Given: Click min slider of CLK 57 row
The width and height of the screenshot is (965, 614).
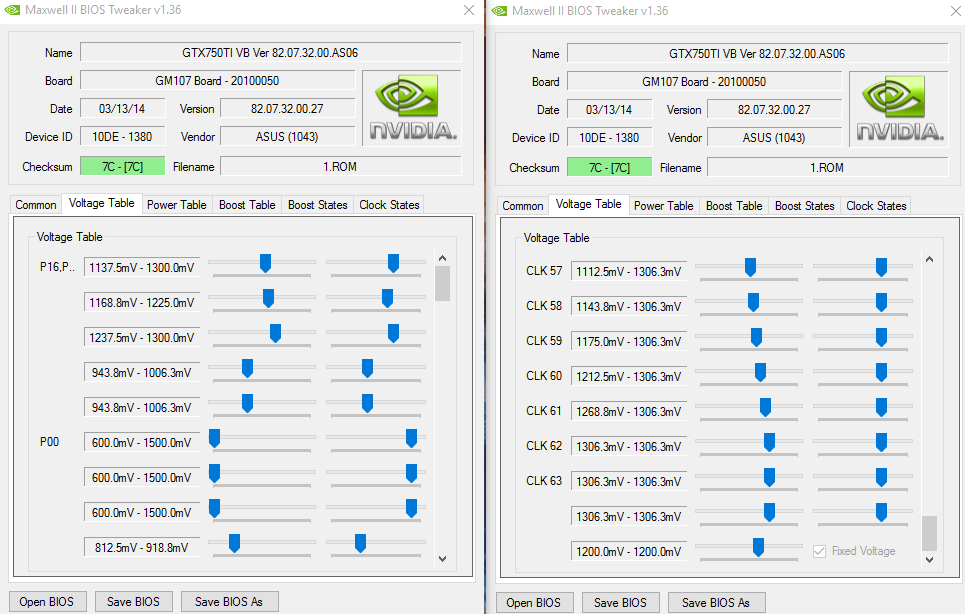Looking at the screenshot, I should pos(750,267).
